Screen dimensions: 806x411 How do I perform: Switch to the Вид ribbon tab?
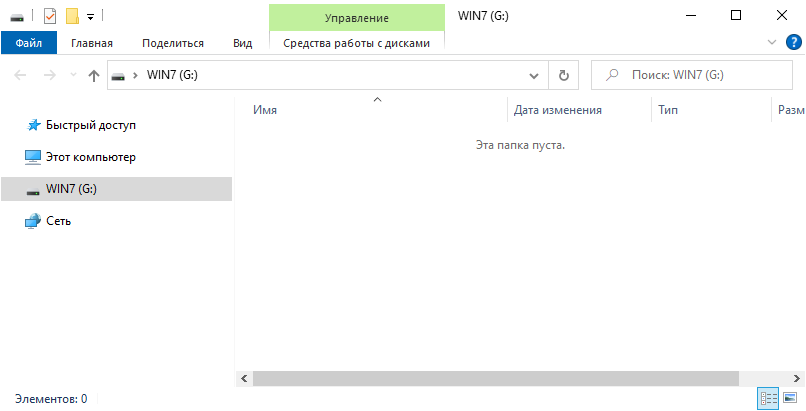coord(243,43)
